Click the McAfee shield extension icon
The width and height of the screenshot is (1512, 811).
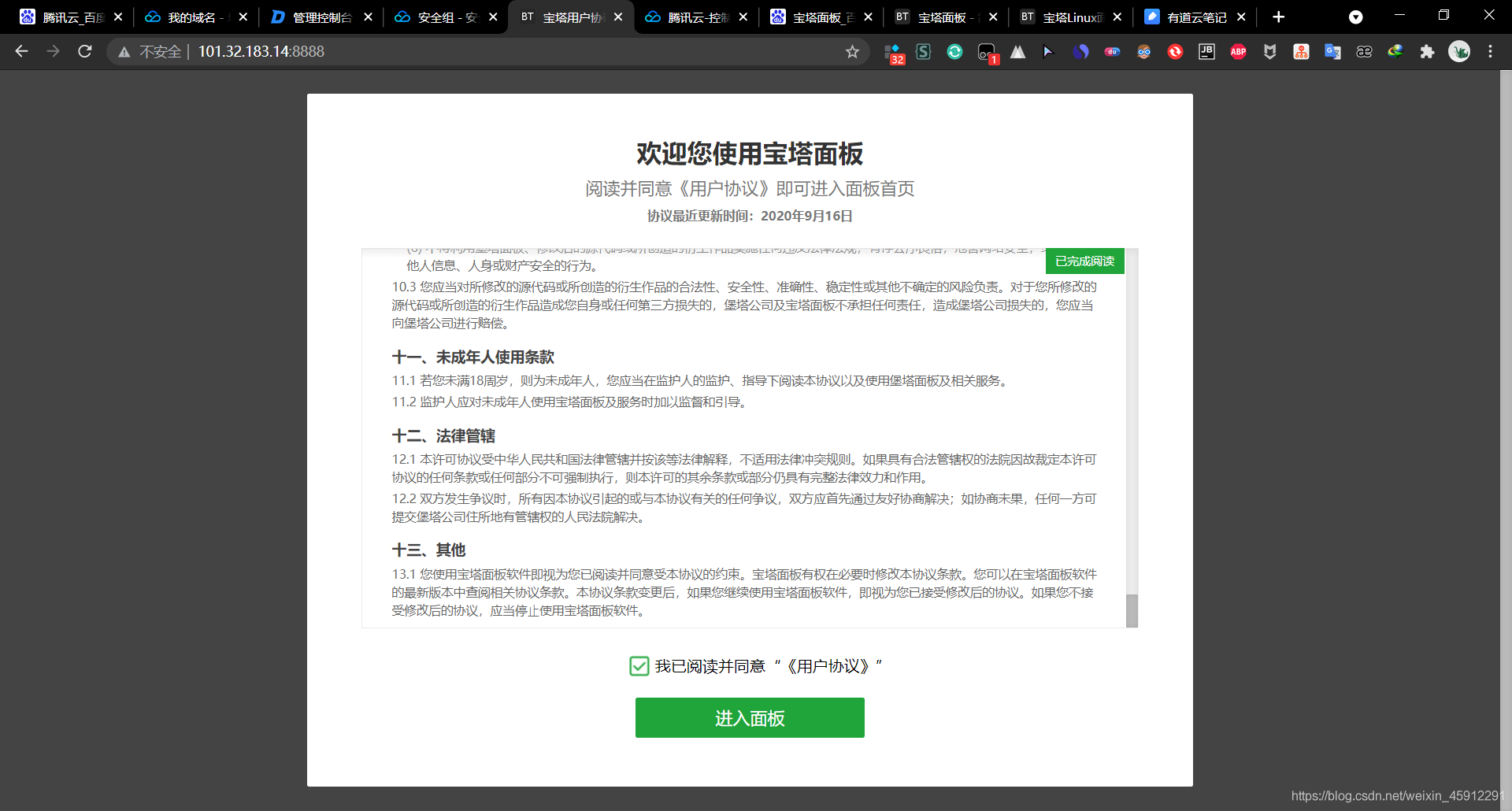1269,51
